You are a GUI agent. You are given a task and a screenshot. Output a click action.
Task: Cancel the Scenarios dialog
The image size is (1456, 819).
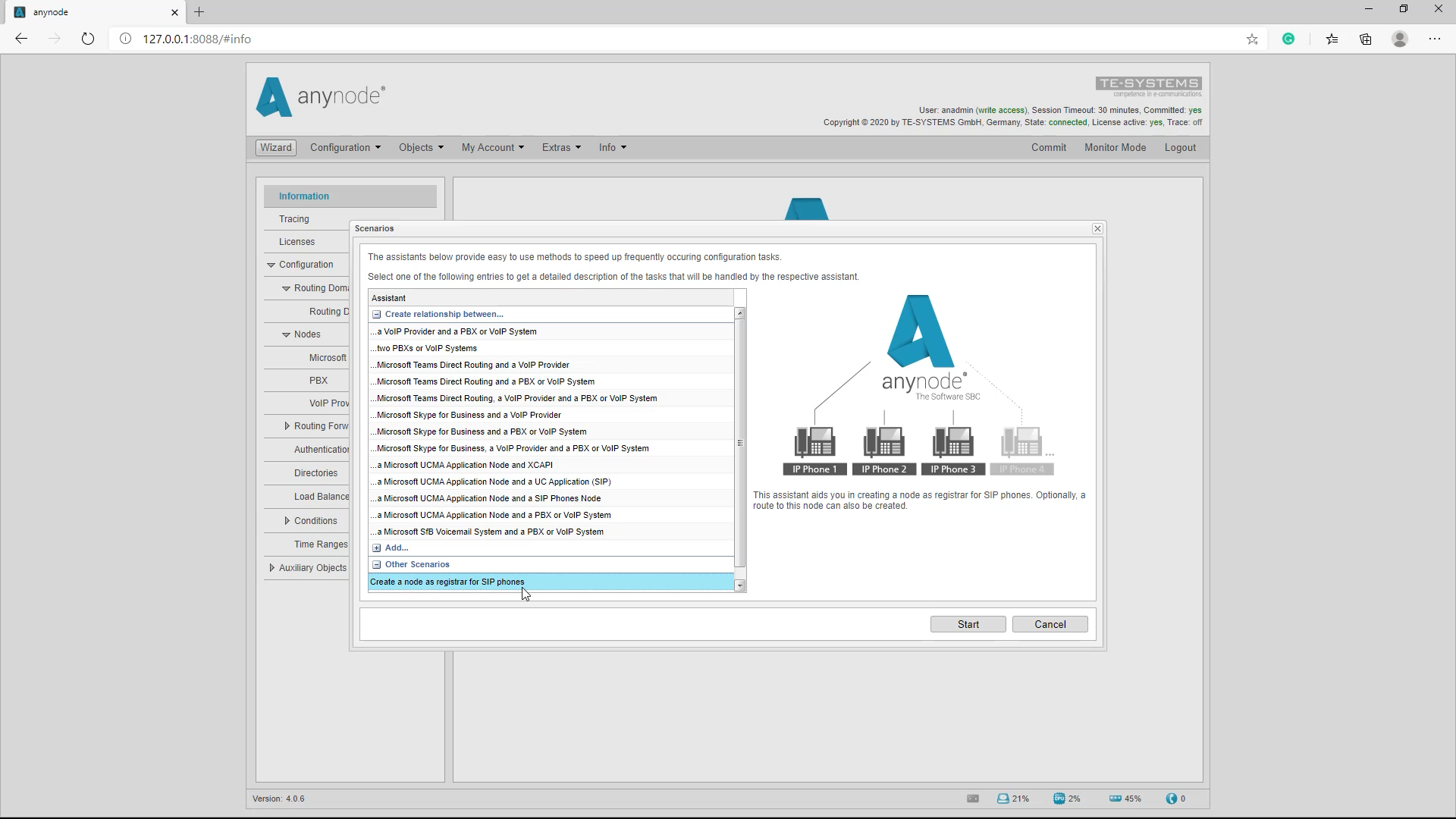1050,624
